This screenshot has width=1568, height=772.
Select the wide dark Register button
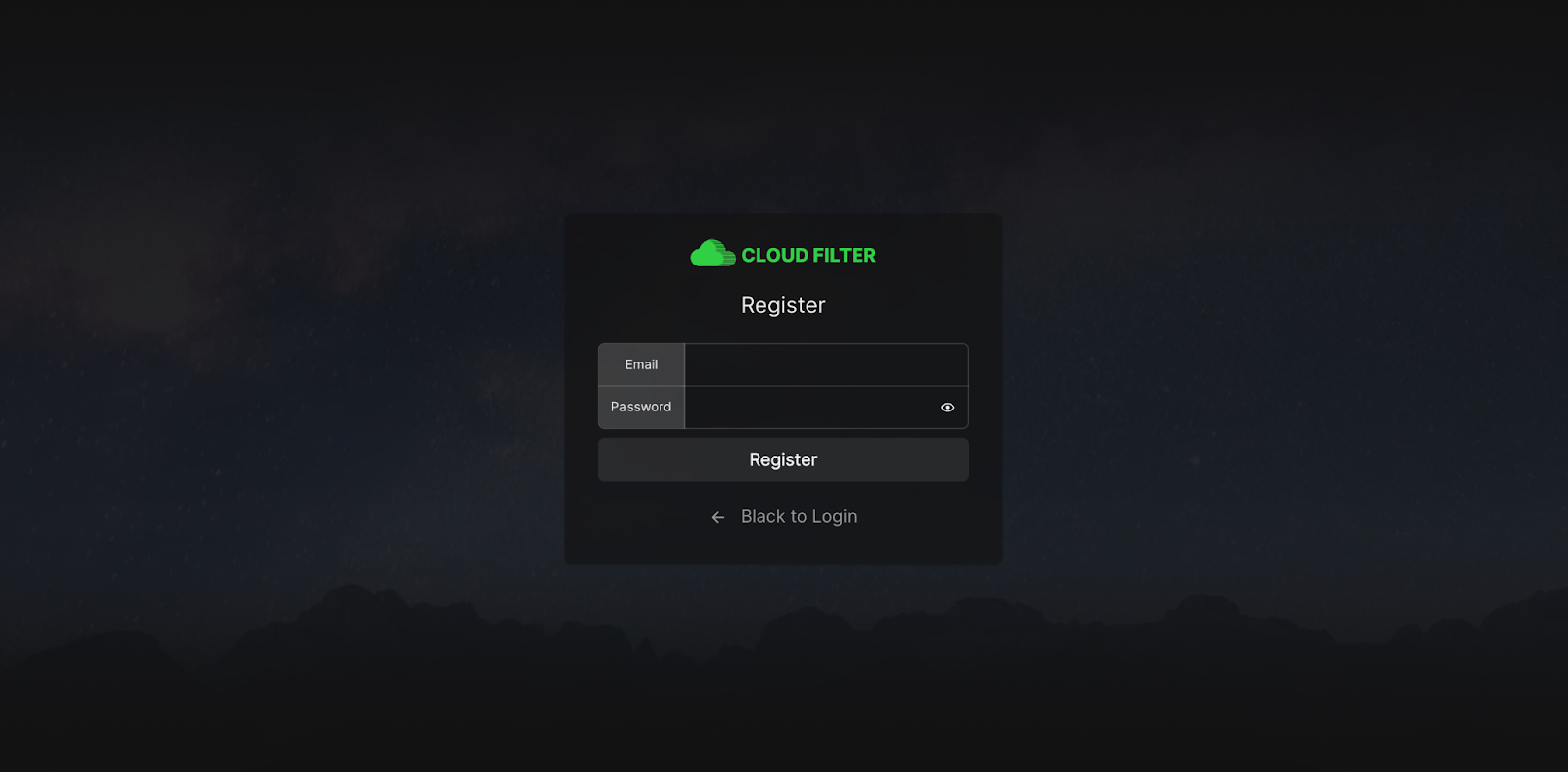tap(783, 459)
